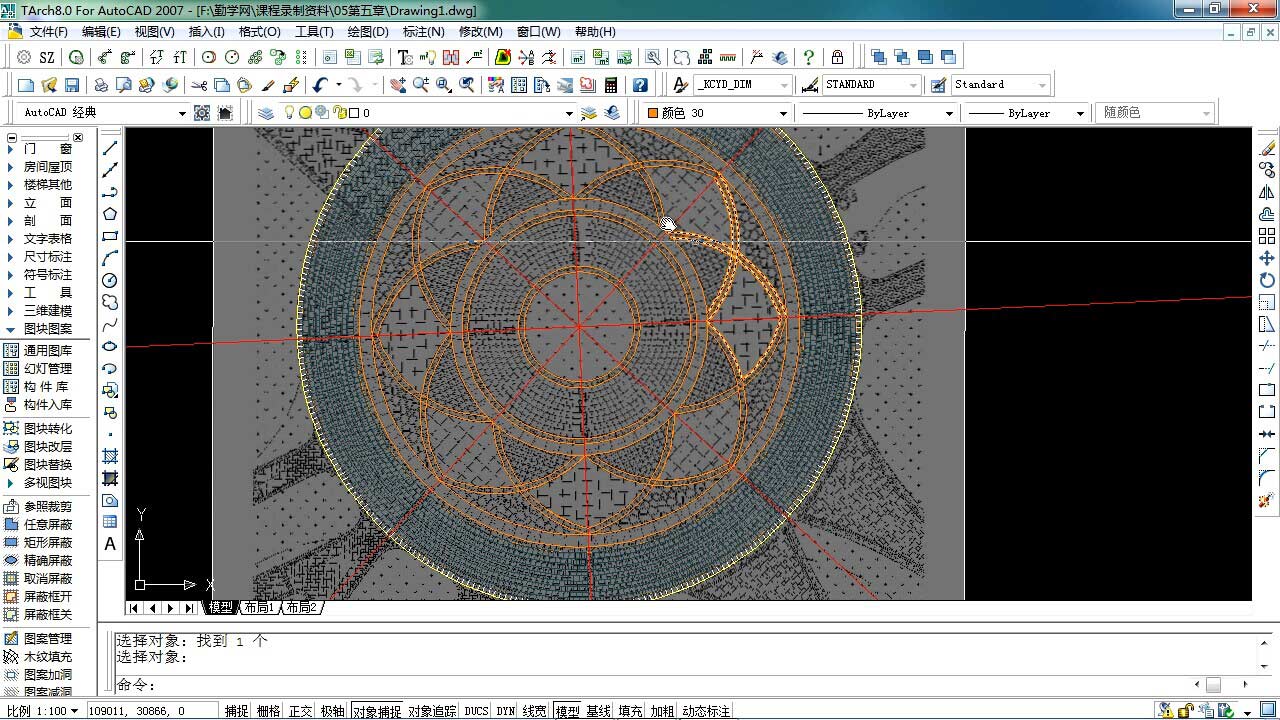1280x720 pixels.
Task: Open the 比例 1:100 scale dropdown
Action: tap(74, 711)
